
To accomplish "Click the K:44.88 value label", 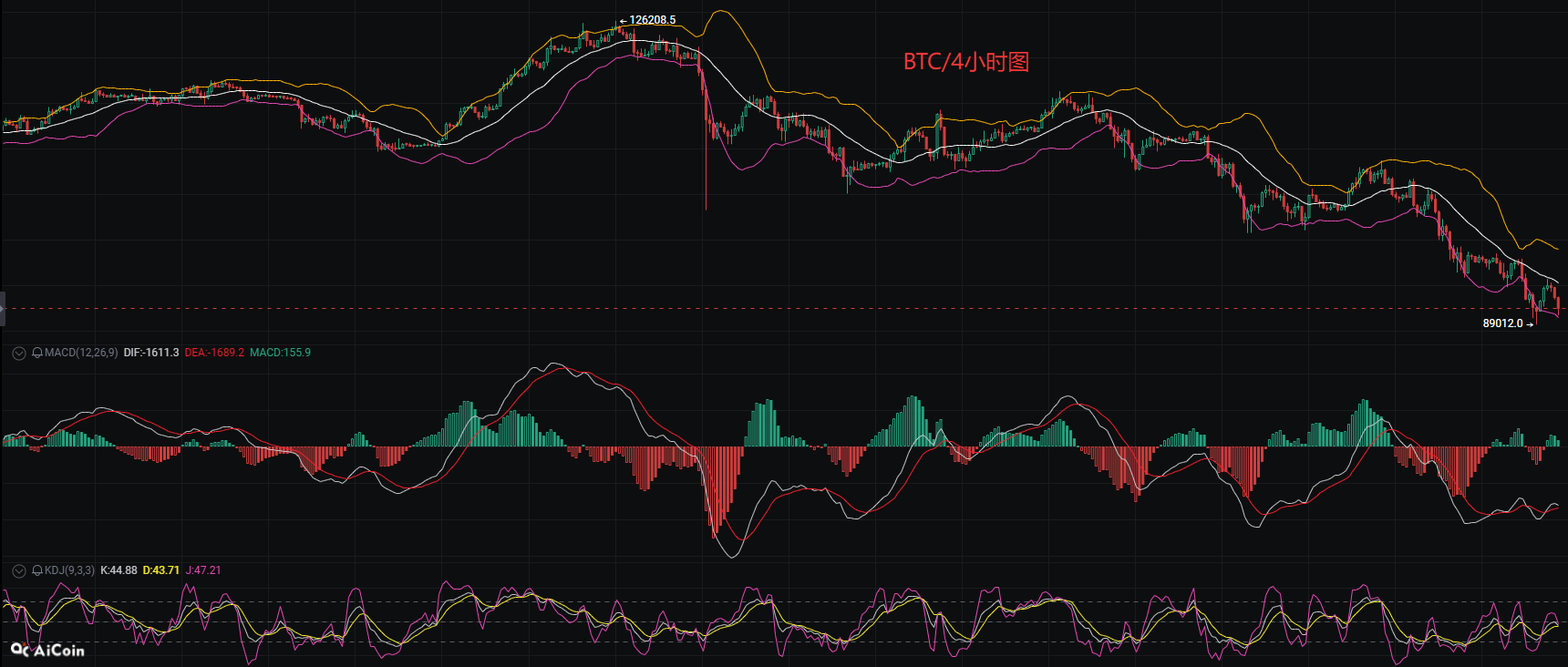I will (x=119, y=570).
